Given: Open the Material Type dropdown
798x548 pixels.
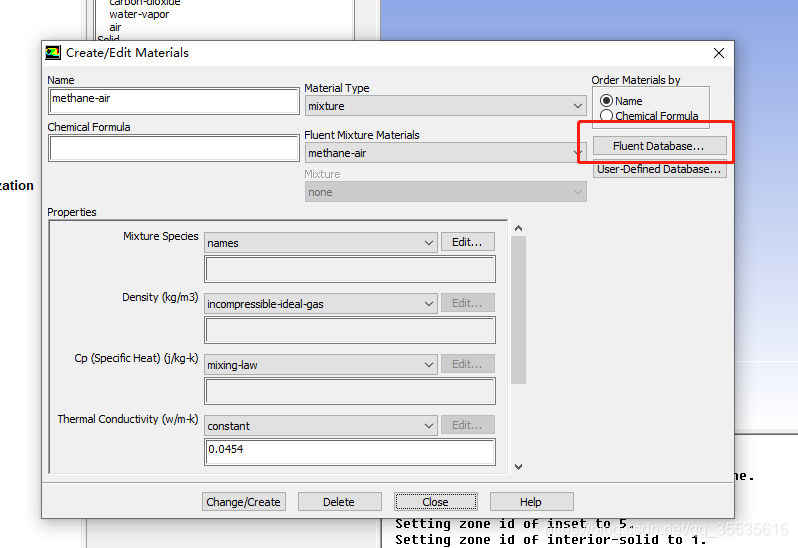Looking at the screenshot, I should [x=445, y=106].
